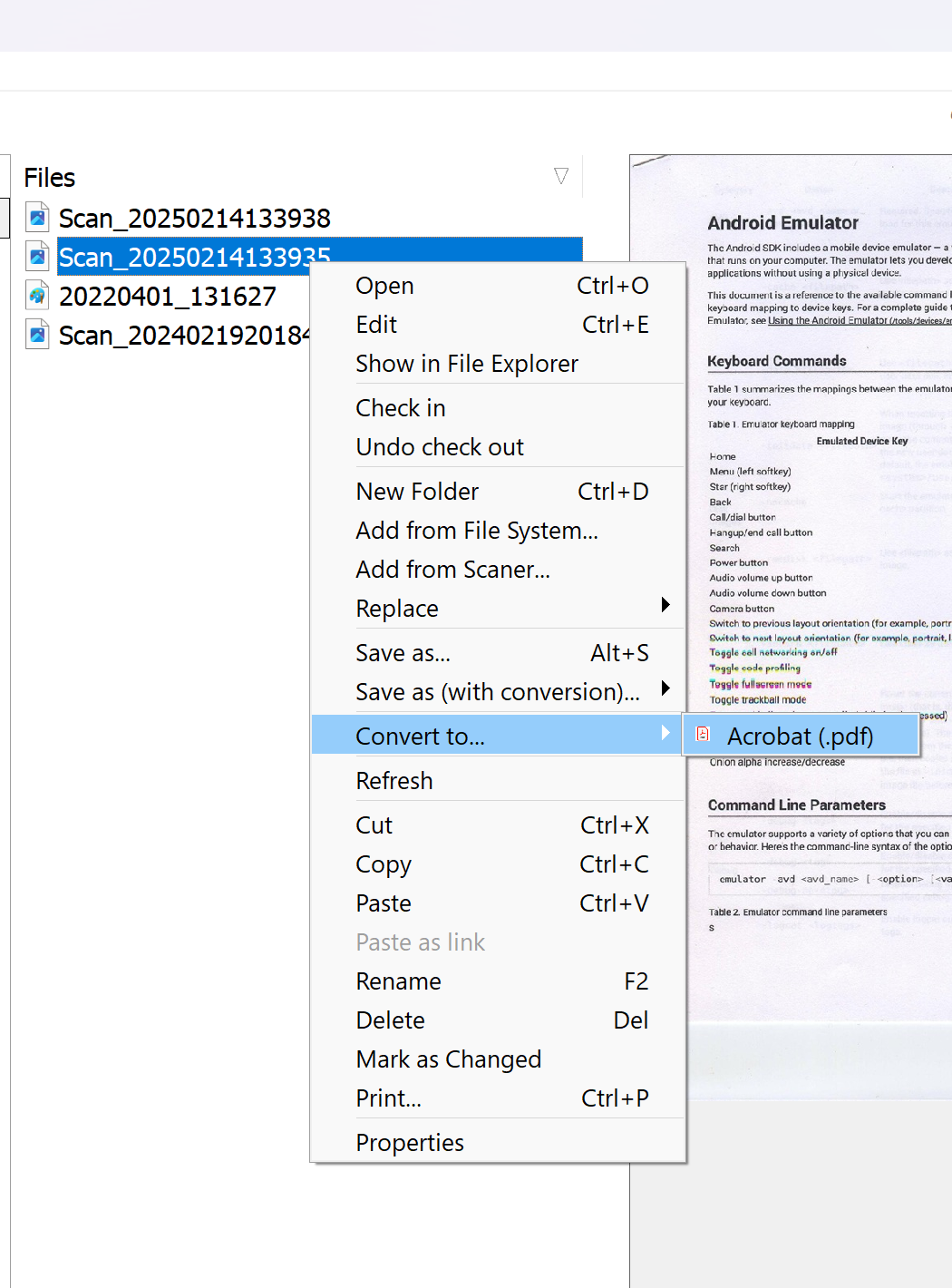Click Check in menu entry
Screen dimensions: 952x1288
coord(401,408)
